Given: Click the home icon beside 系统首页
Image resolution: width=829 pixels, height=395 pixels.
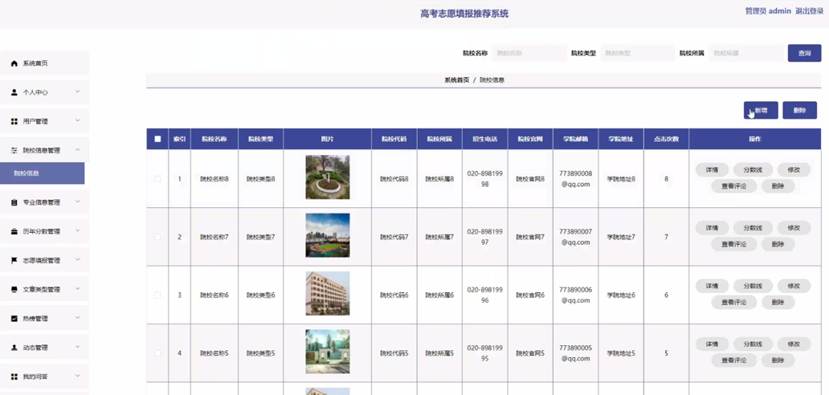Looking at the screenshot, I should click(x=14, y=63).
